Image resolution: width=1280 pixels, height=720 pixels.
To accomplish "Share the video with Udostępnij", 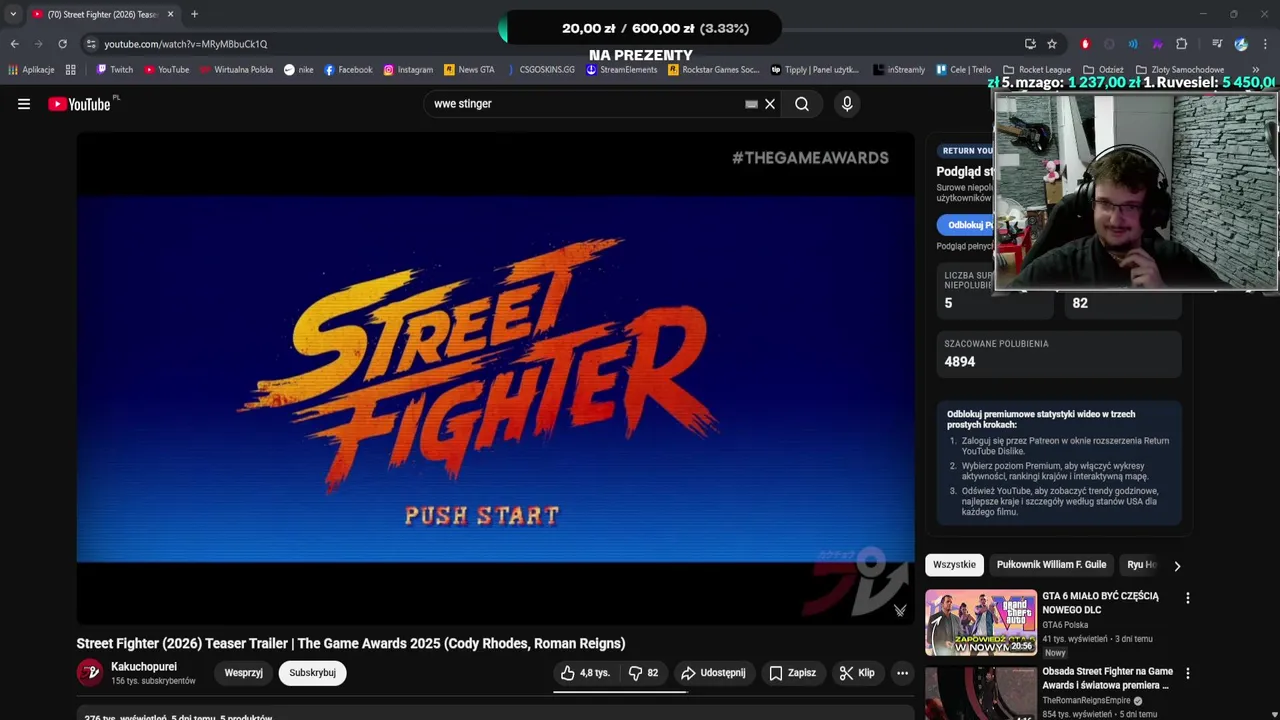I will pyautogui.click(x=713, y=673).
